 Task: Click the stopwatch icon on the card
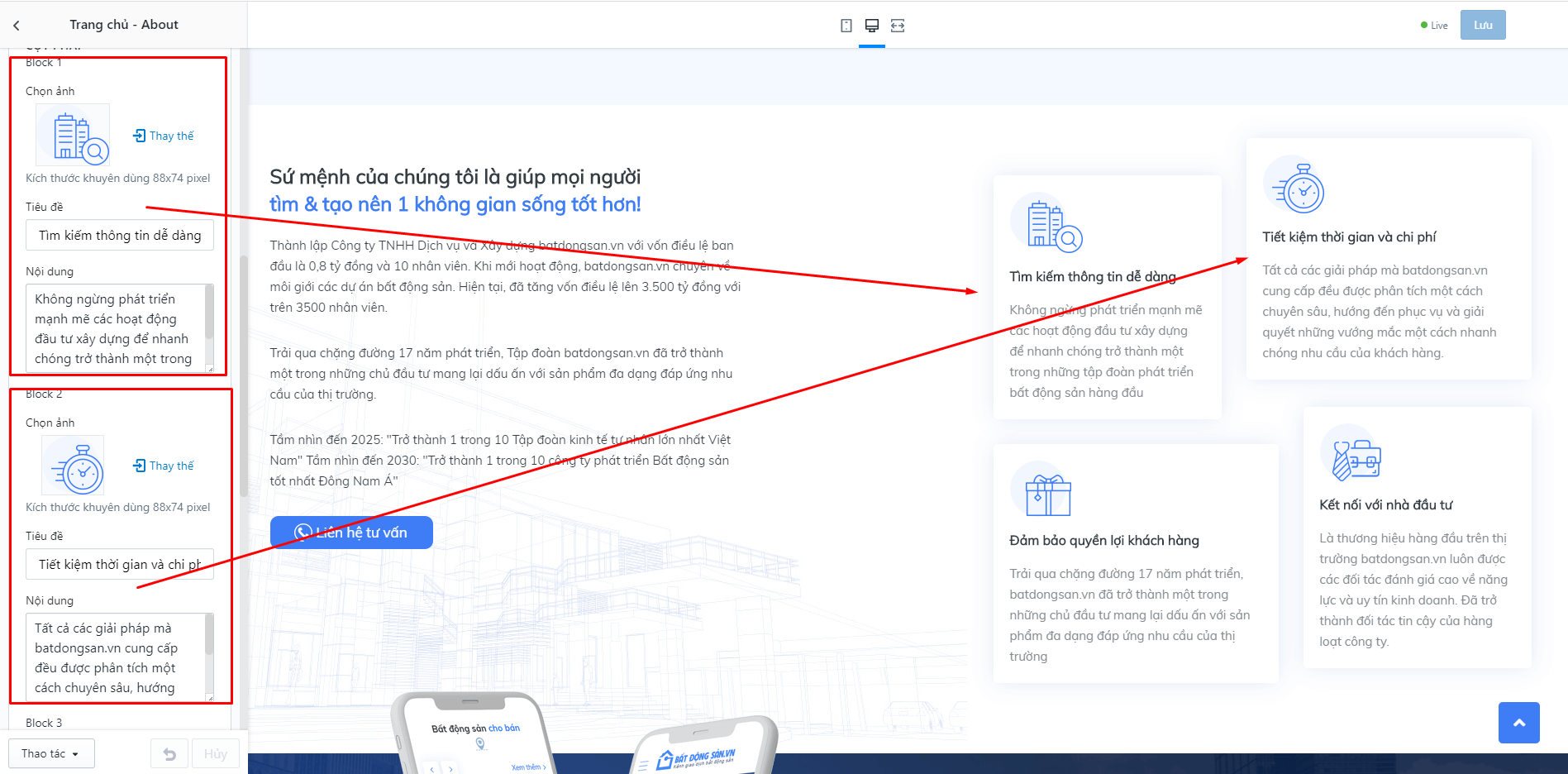pyautogui.click(x=1294, y=185)
